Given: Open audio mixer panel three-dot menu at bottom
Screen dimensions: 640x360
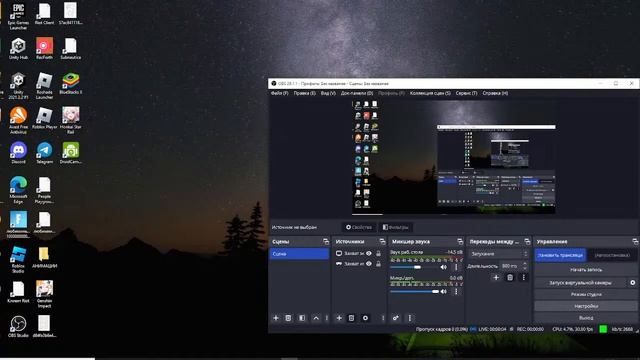Looking at the screenshot, I should coord(410,318).
